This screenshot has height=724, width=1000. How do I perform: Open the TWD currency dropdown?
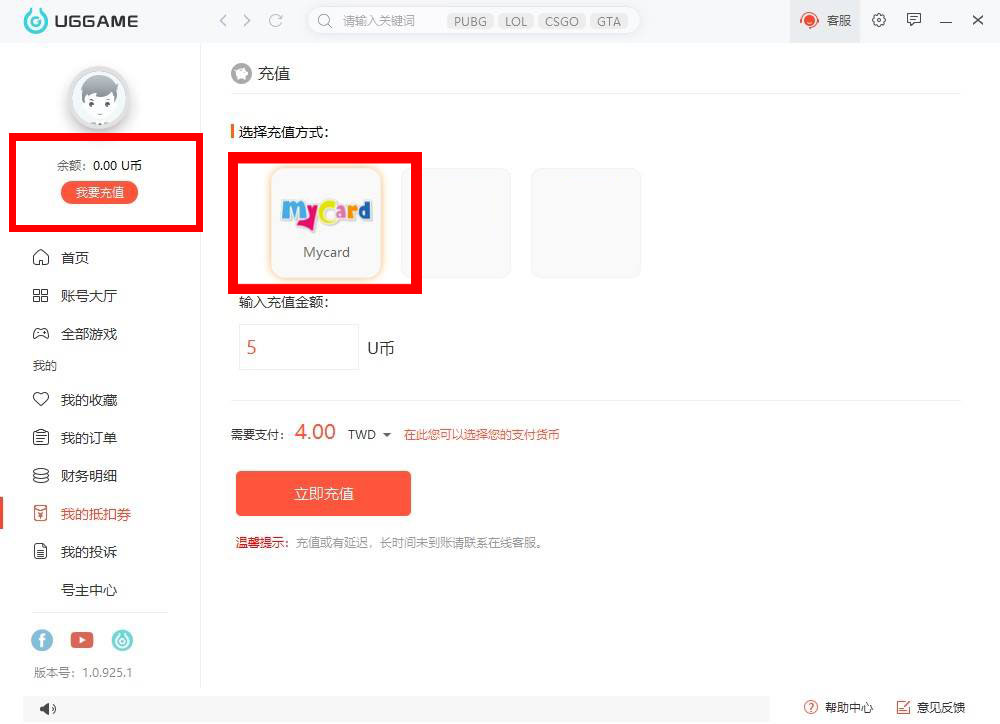369,434
